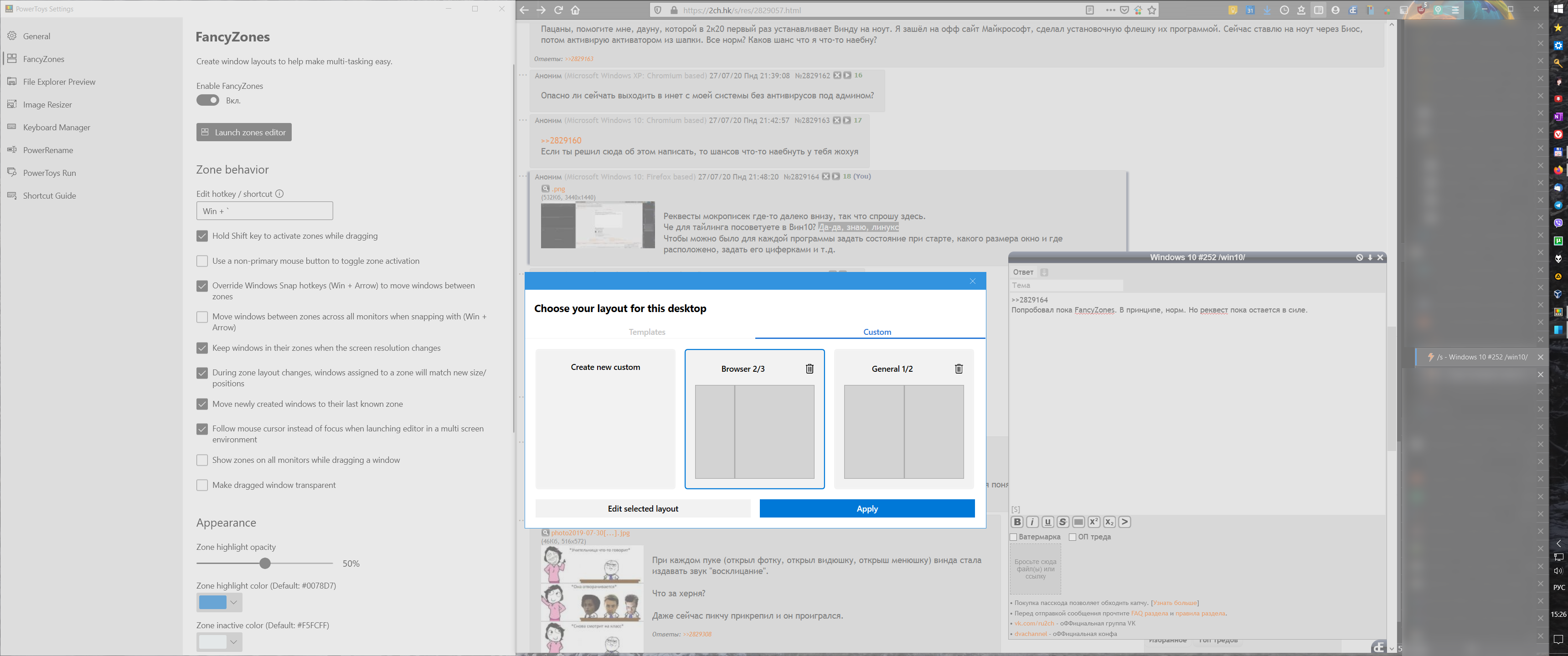Click the Bold formatting button in reply form
This screenshot has width=1568, height=656.
pos(1016,522)
